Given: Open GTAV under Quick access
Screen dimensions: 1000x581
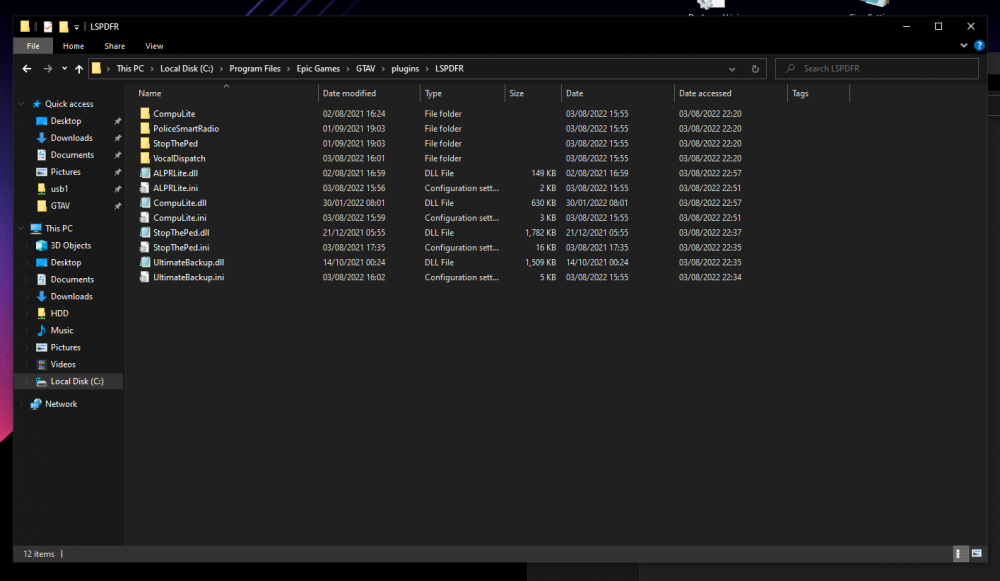Looking at the screenshot, I should coord(60,206).
